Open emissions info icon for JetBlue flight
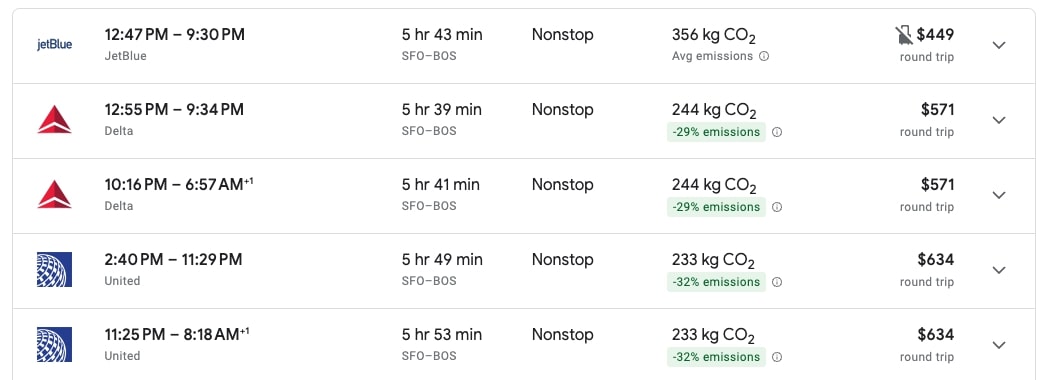The image size is (1041, 380). pos(763,56)
